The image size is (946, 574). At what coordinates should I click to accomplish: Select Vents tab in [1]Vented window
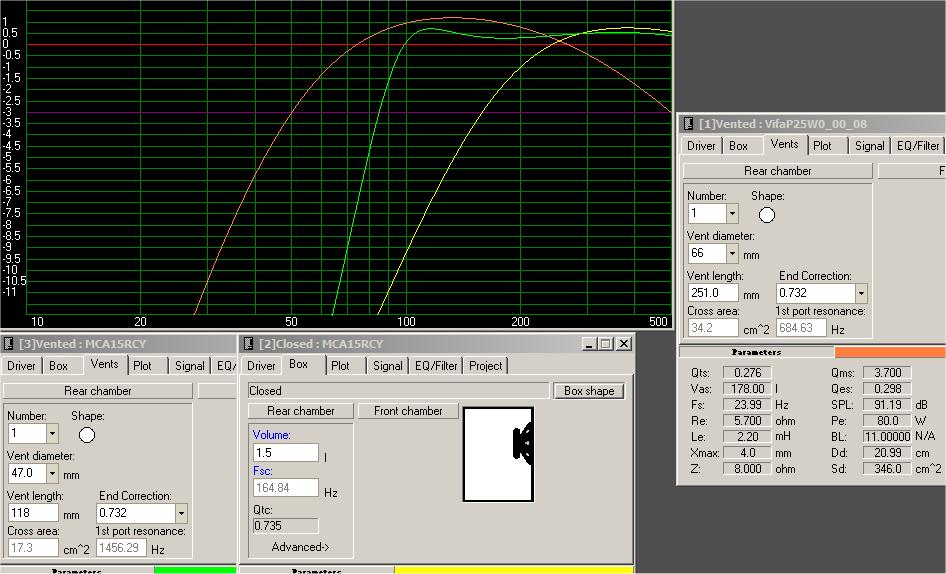[x=784, y=144]
